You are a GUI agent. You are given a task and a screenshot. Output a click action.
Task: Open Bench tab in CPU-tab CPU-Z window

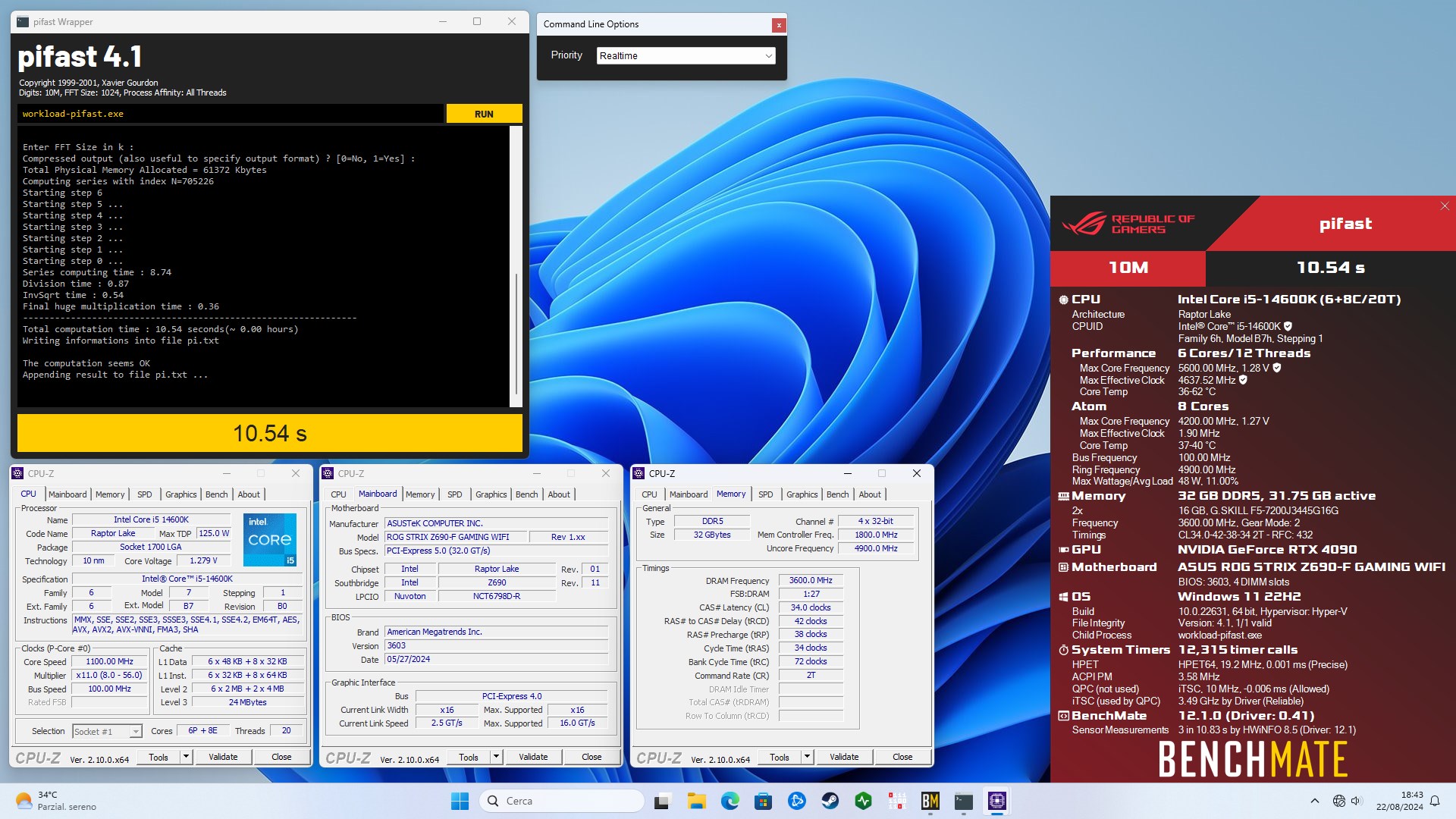click(x=217, y=494)
